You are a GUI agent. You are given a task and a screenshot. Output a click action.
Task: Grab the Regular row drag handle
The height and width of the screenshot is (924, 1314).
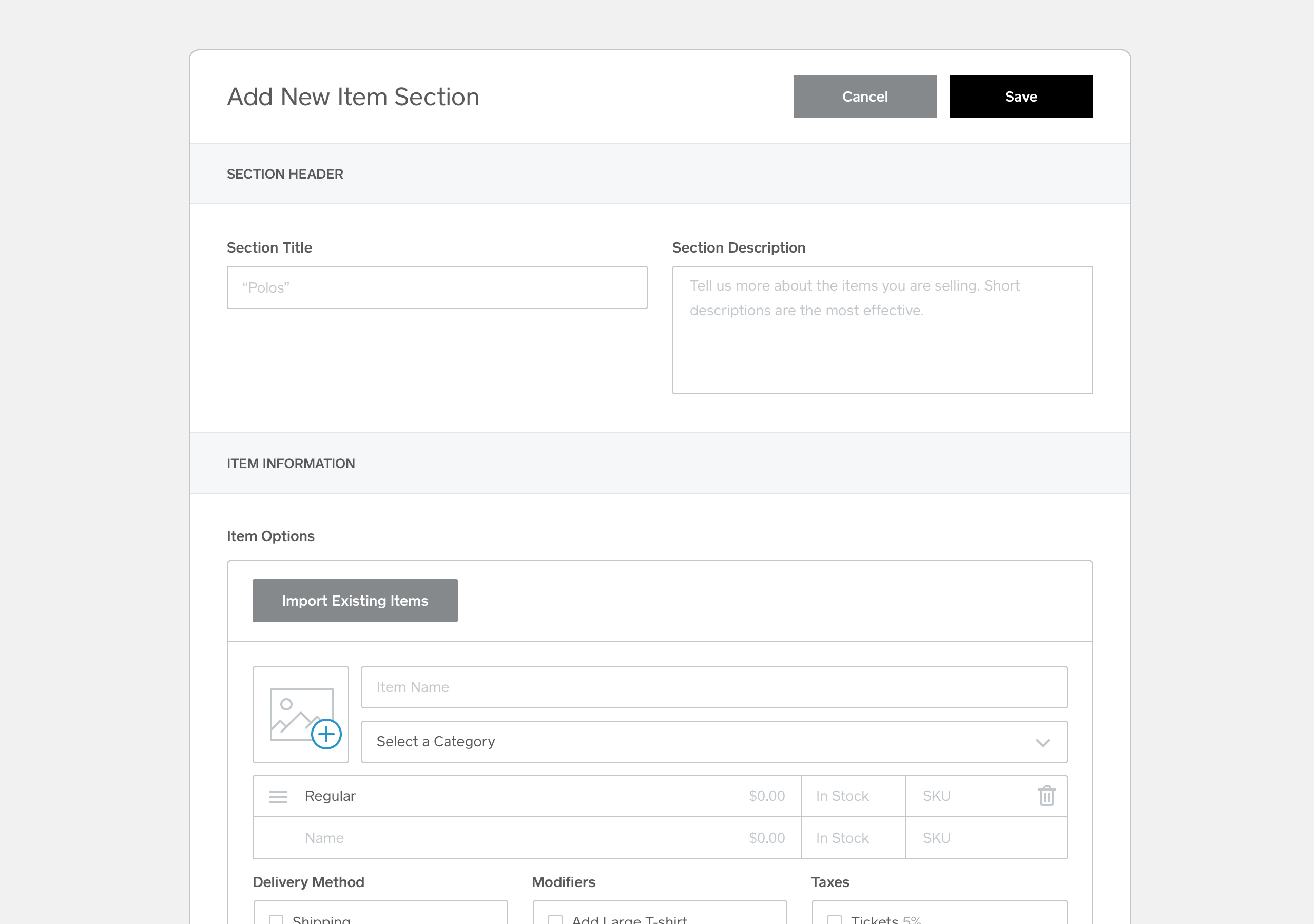click(278, 796)
